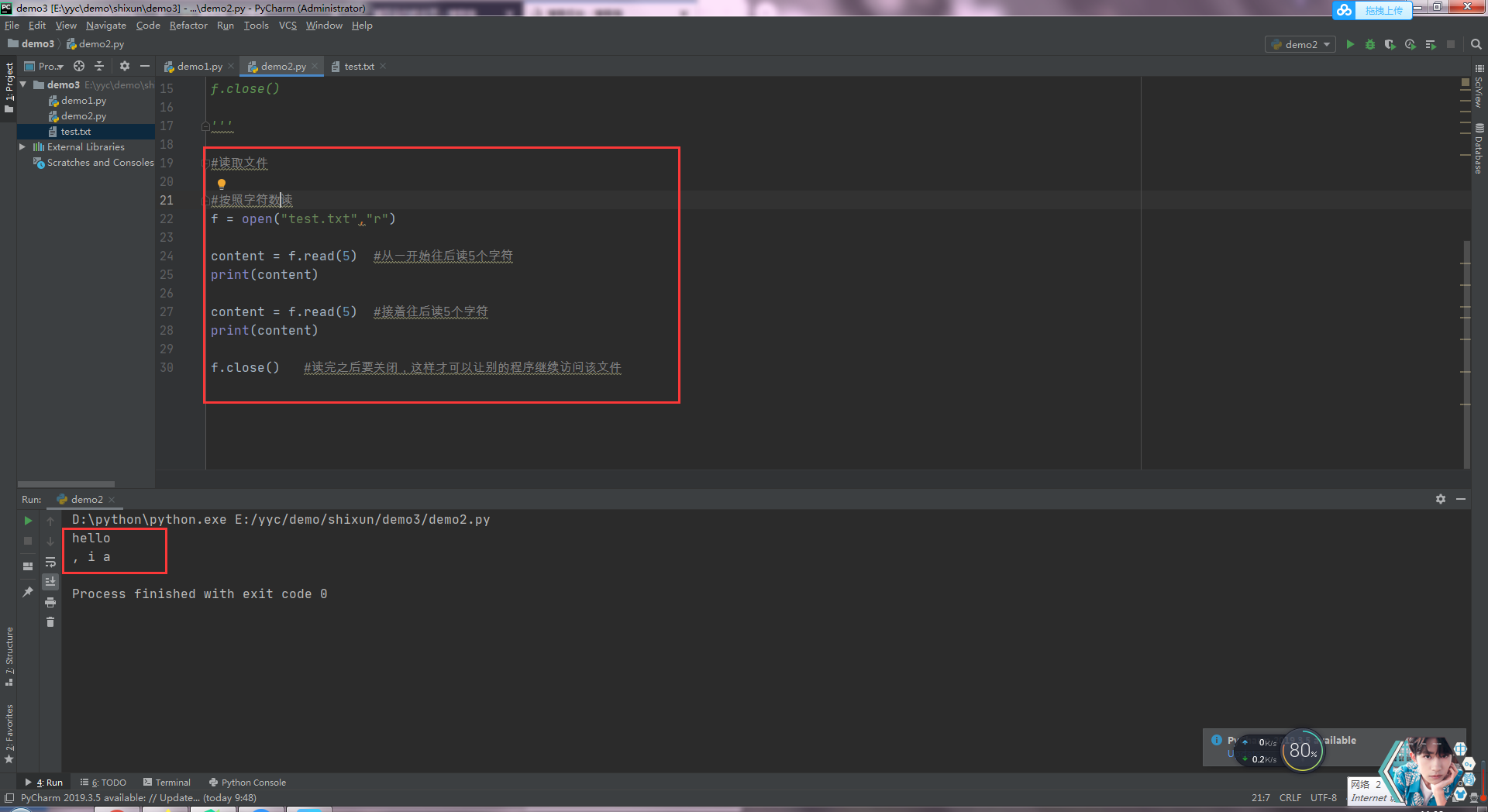Select demo1.py in the project tree
This screenshot has width=1488, height=812.
tap(84, 101)
